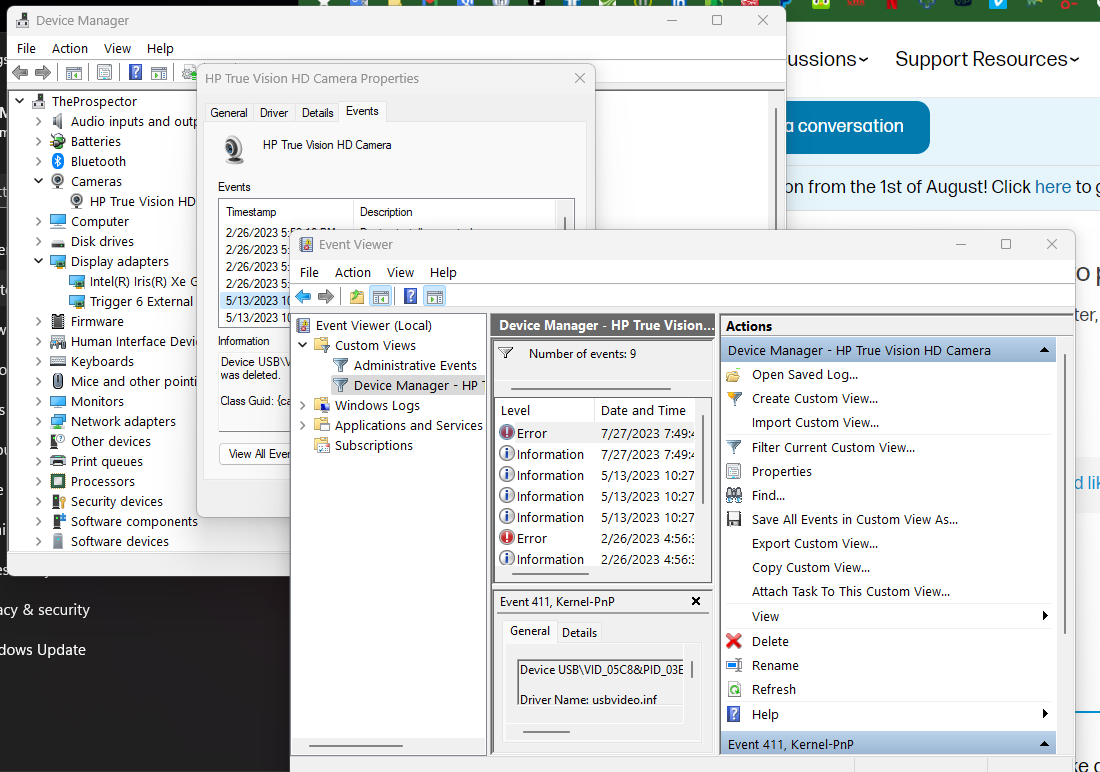Screen dimensions: 1100x772
Task: Close the Event 411 preview pane
Action: 696,601
